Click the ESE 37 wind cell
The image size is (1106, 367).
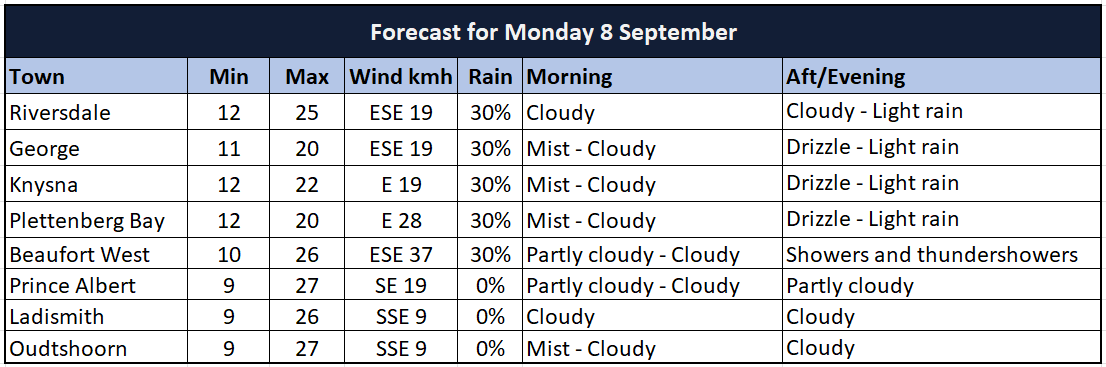tap(401, 253)
